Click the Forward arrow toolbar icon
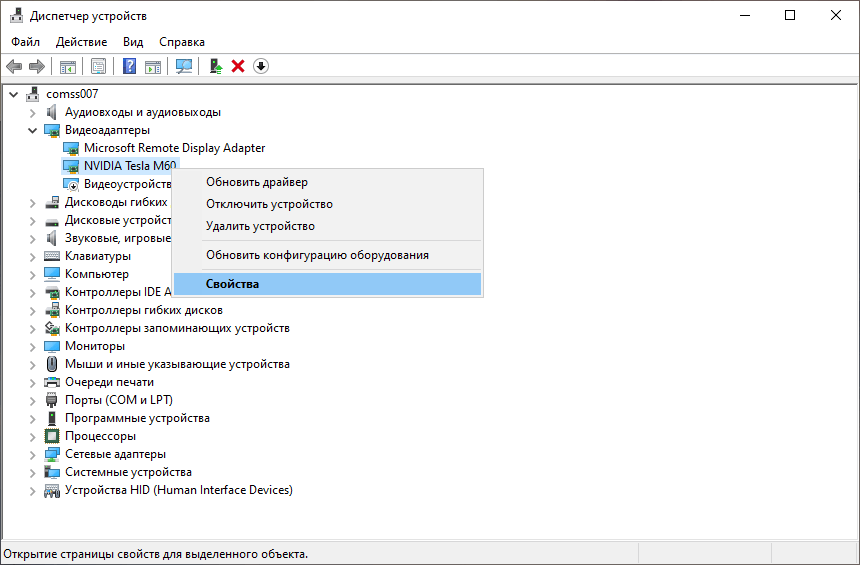The width and height of the screenshot is (860, 565). tap(37, 66)
